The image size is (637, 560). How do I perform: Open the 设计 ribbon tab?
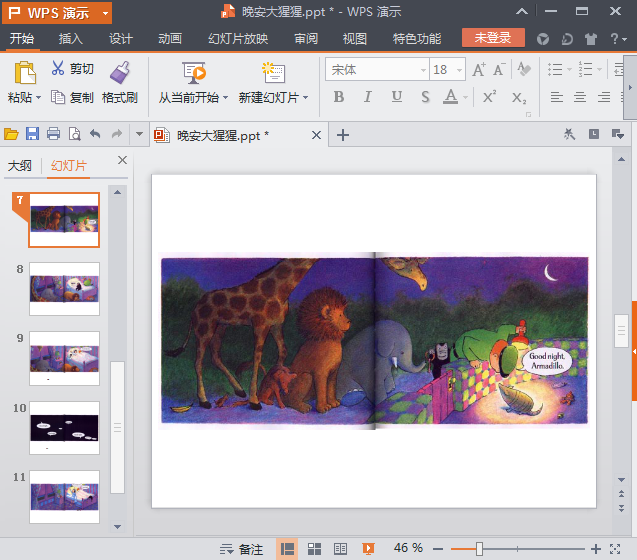click(x=121, y=39)
